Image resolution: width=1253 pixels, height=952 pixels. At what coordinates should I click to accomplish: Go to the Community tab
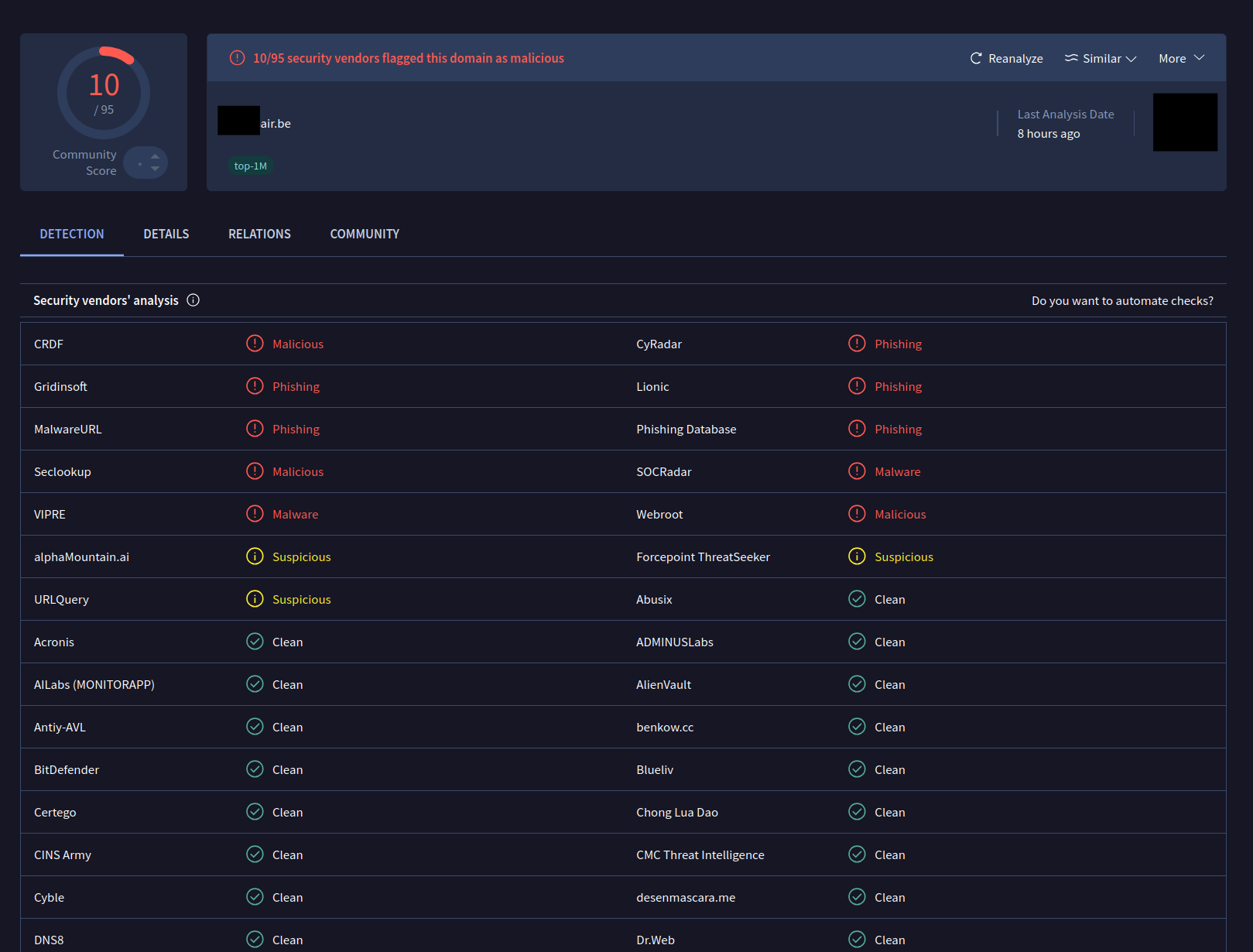(365, 234)
